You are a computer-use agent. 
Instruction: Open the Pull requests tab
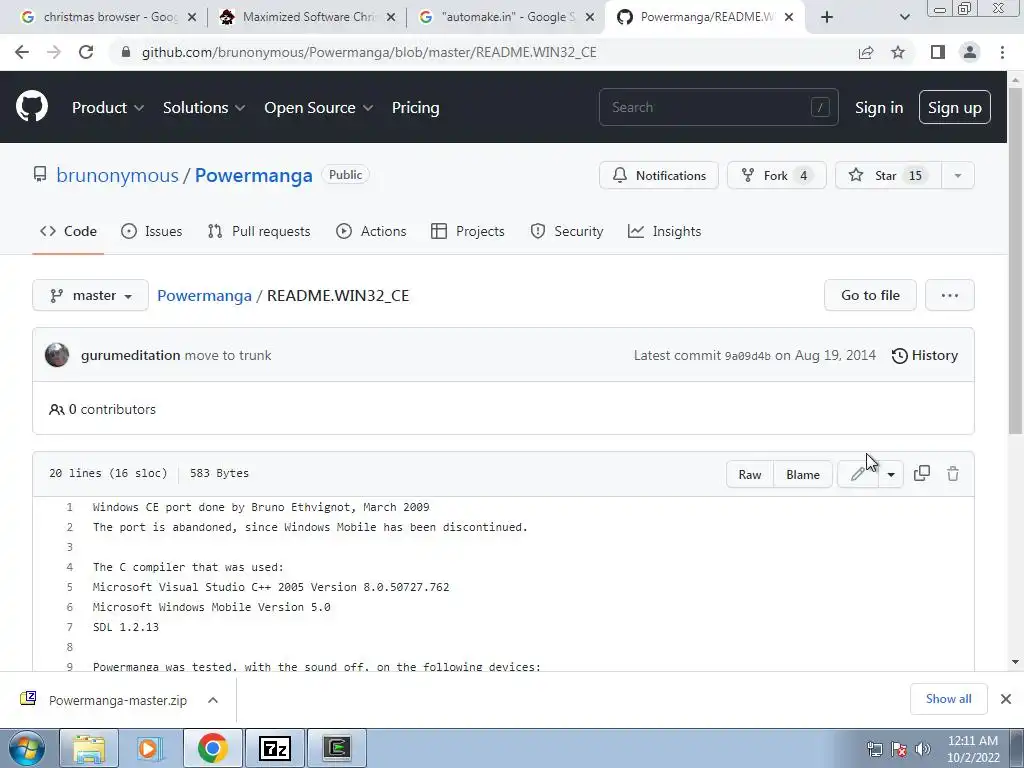point(259,231)
